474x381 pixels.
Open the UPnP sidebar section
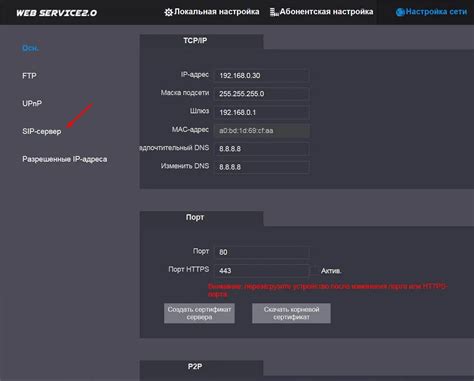click(x=32, y=104)
